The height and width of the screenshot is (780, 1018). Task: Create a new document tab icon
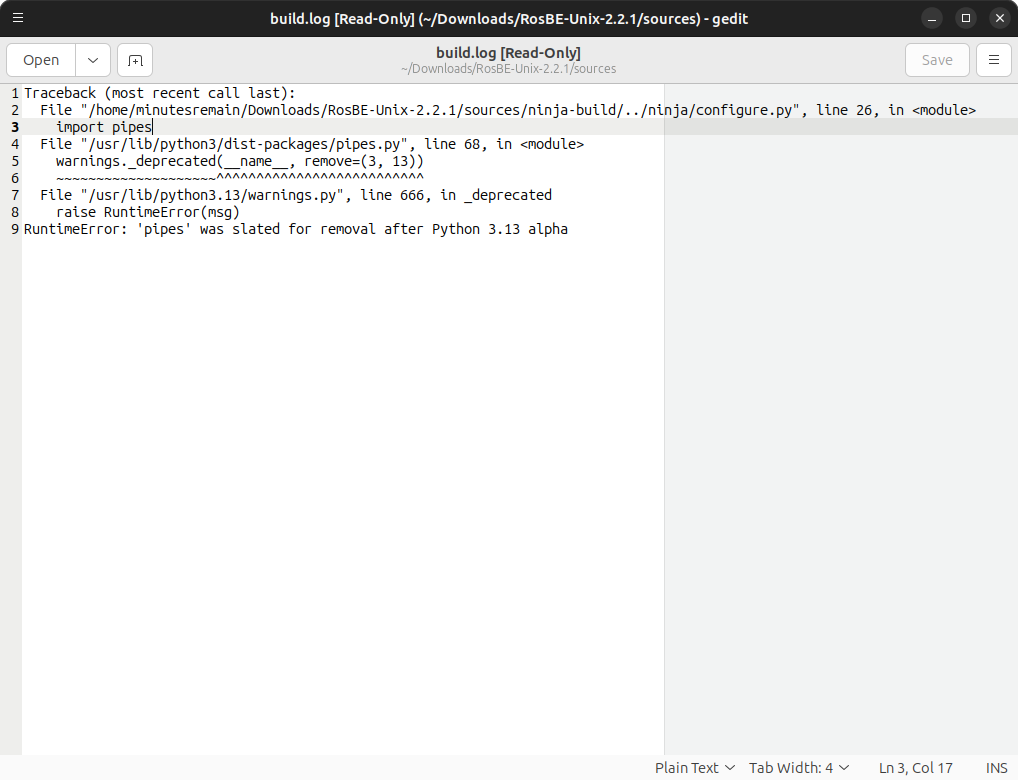coord(135,60)
